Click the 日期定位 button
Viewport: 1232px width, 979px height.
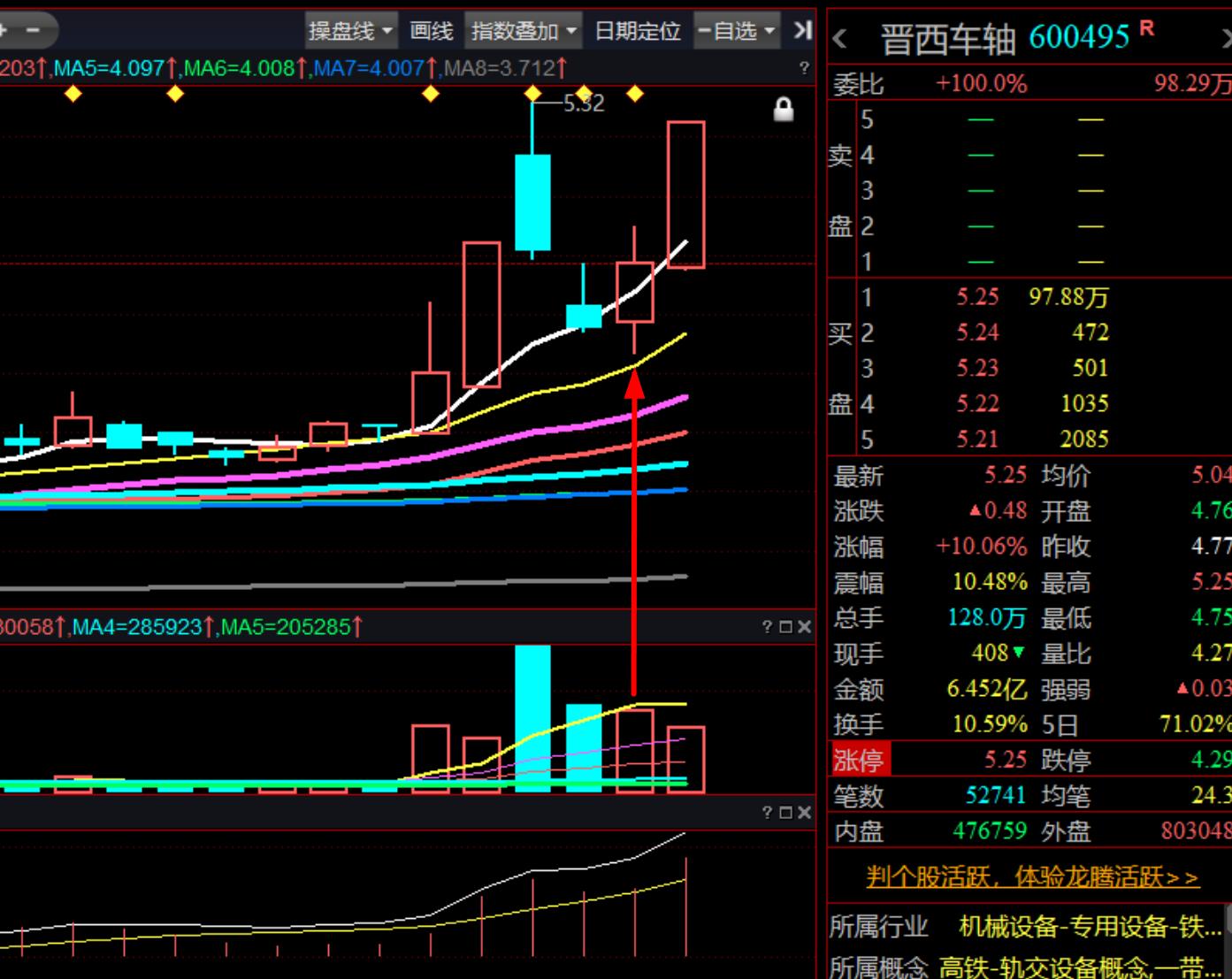638,31
